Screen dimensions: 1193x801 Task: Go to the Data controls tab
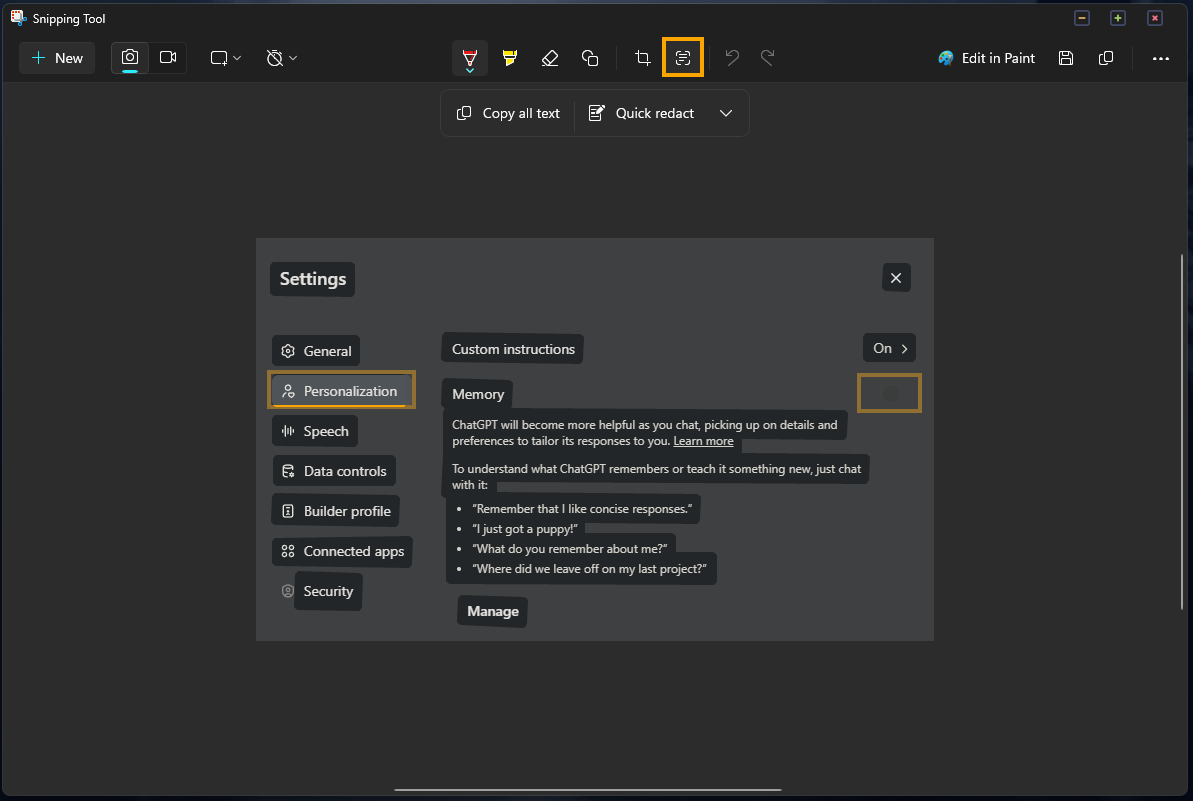tap(334, 471)
